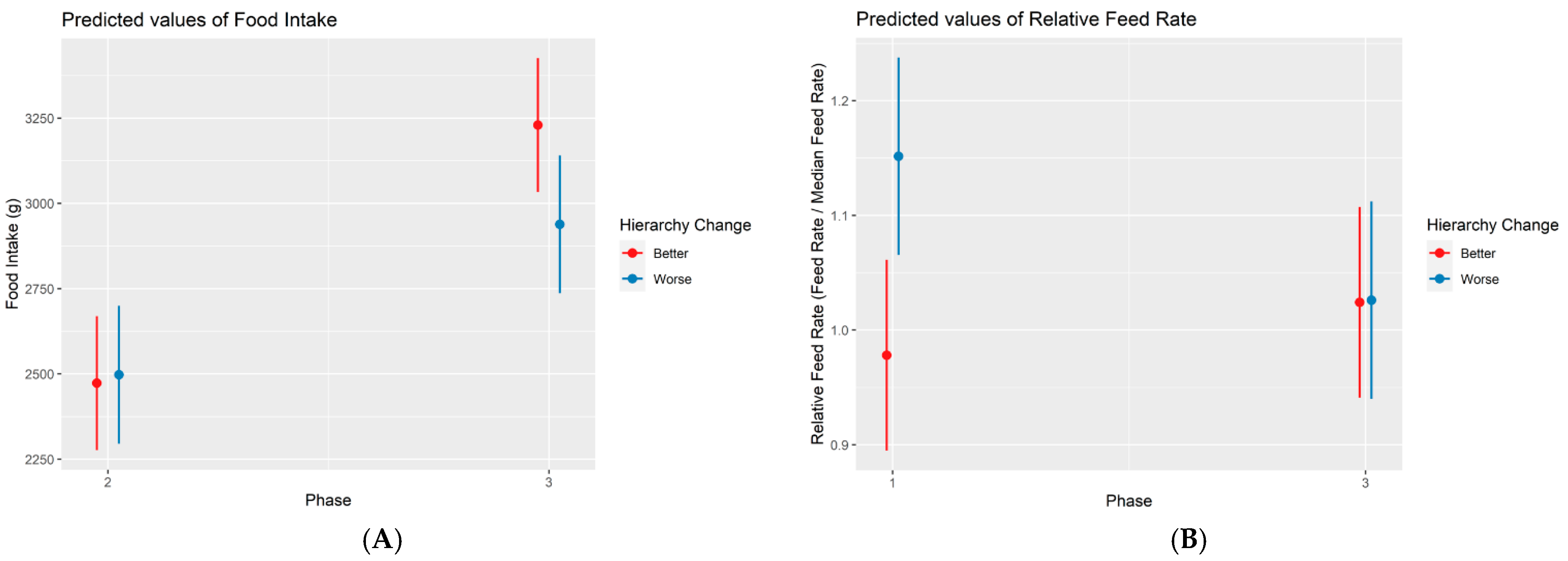Click the 3250 tick label on Food Intake axis
This screenshot has height=561, width=1568.
[40, 119]
